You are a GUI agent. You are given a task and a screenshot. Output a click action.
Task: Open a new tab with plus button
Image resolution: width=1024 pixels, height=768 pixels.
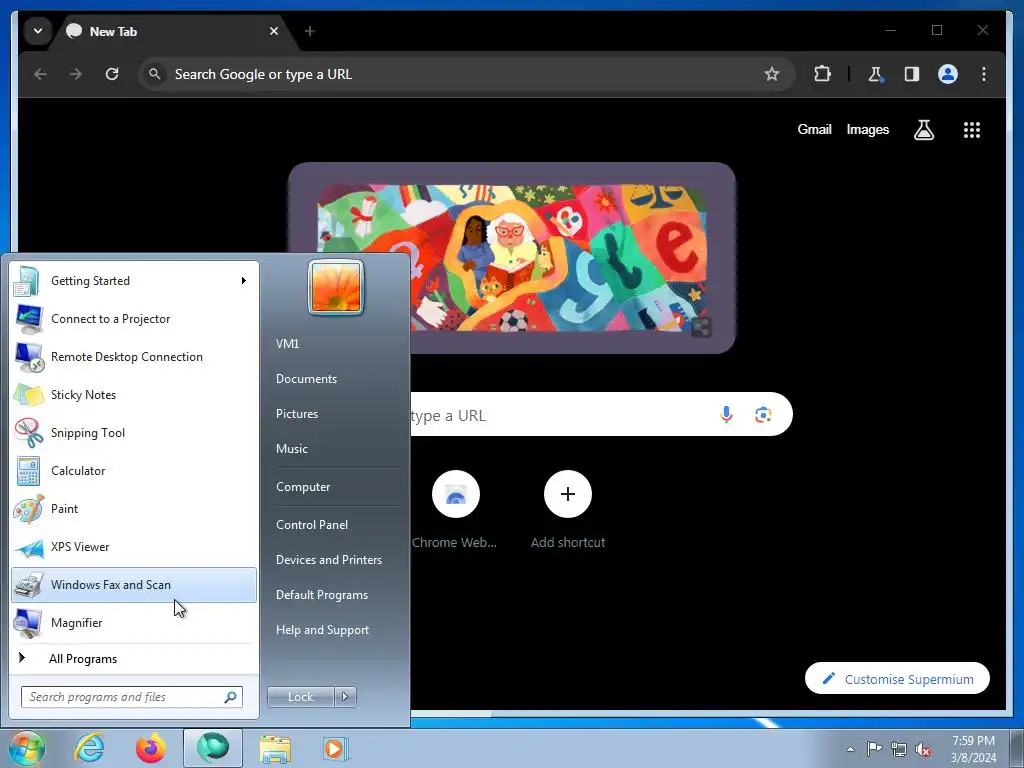click(310, 31)
